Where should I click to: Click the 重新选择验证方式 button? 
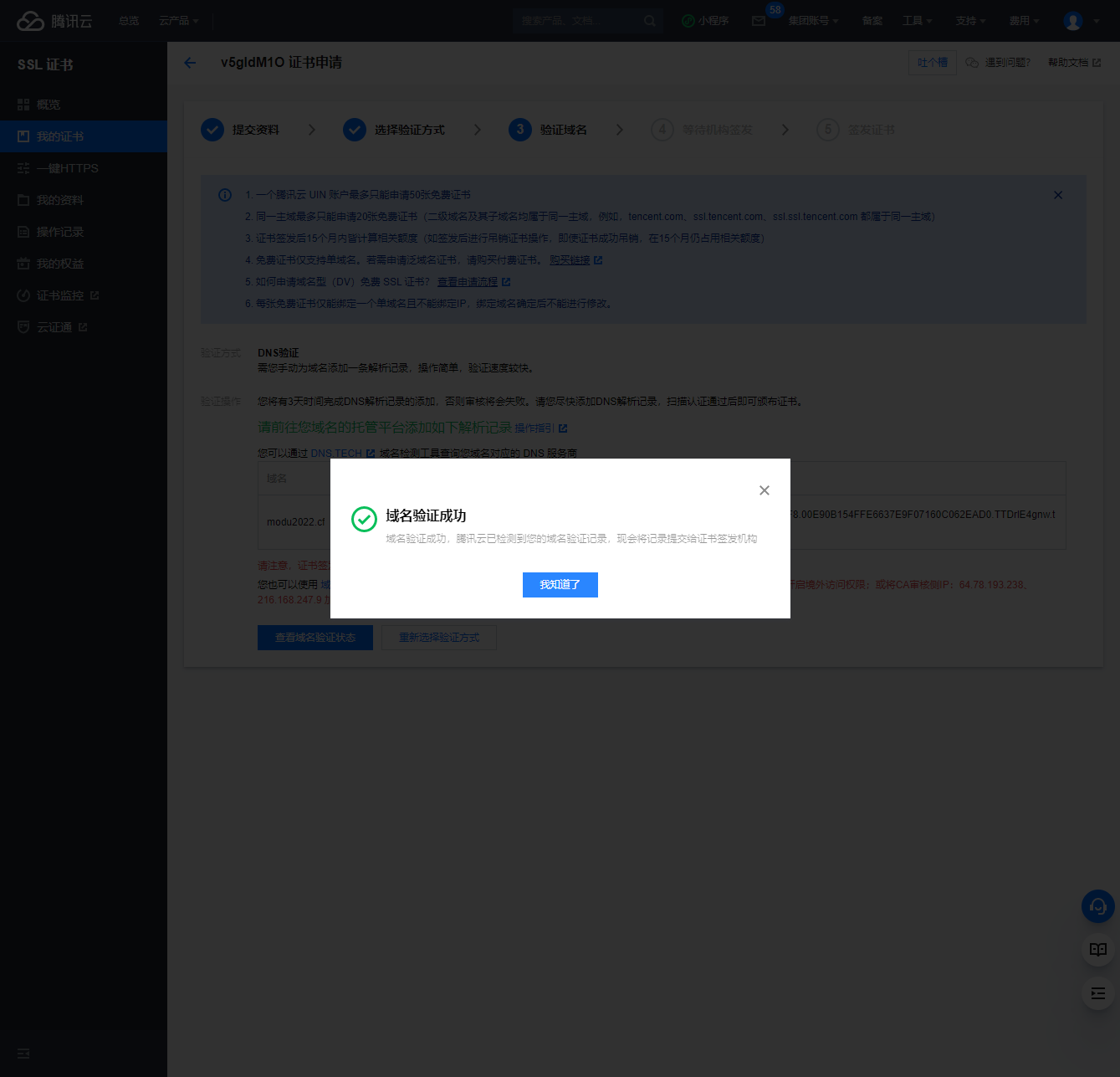(x=439, y=638)
